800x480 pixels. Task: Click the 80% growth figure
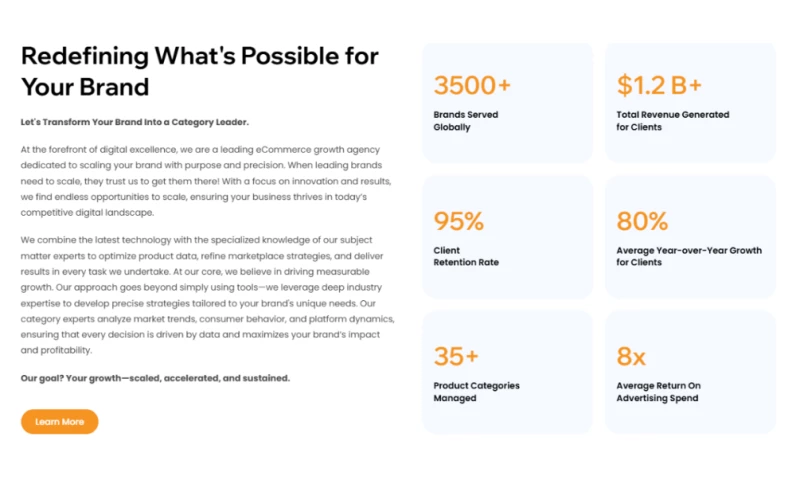(x=642, y=221)
